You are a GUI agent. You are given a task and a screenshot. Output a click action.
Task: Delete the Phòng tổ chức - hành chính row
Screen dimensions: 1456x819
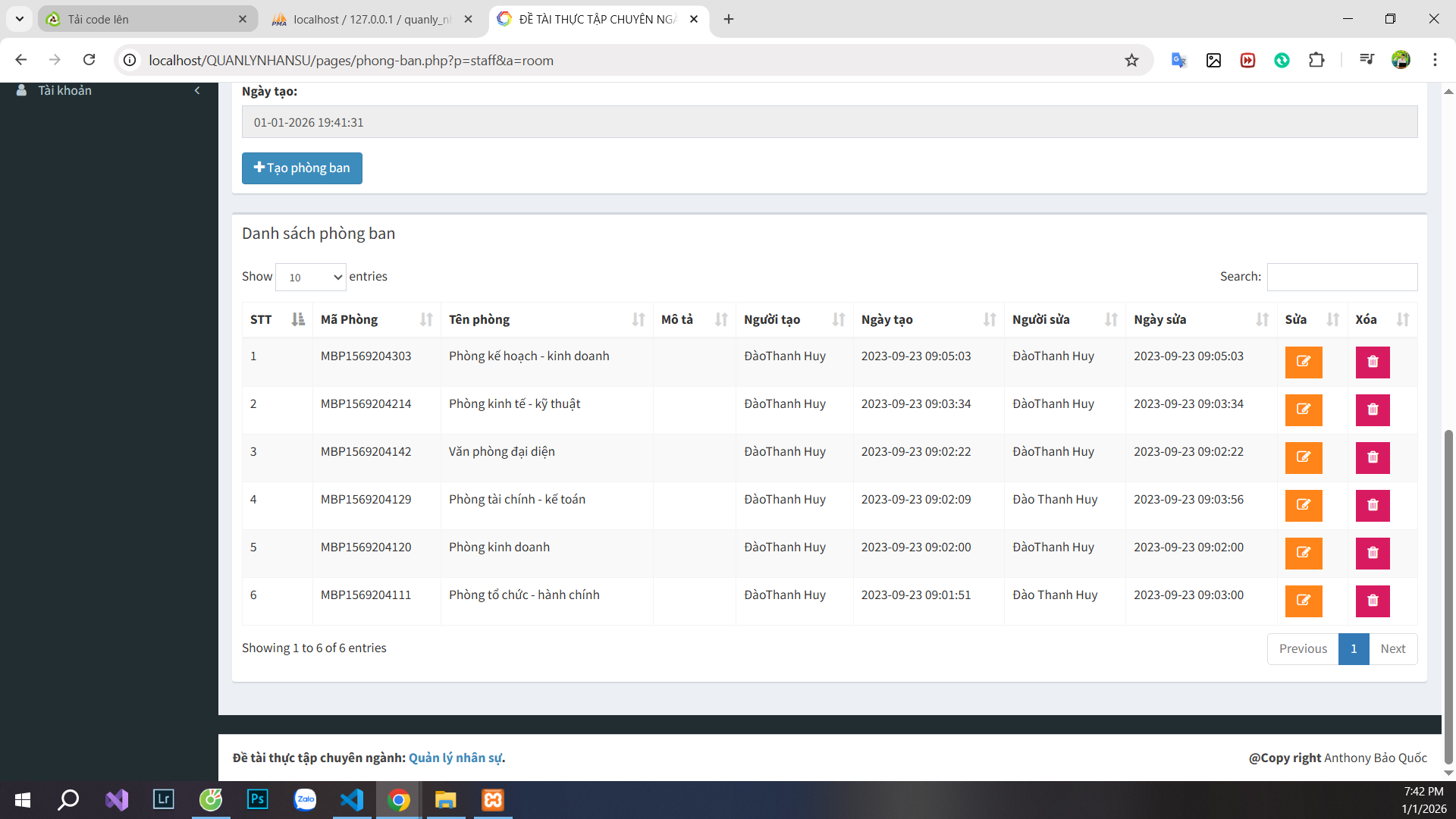(x=1373, y=601)
